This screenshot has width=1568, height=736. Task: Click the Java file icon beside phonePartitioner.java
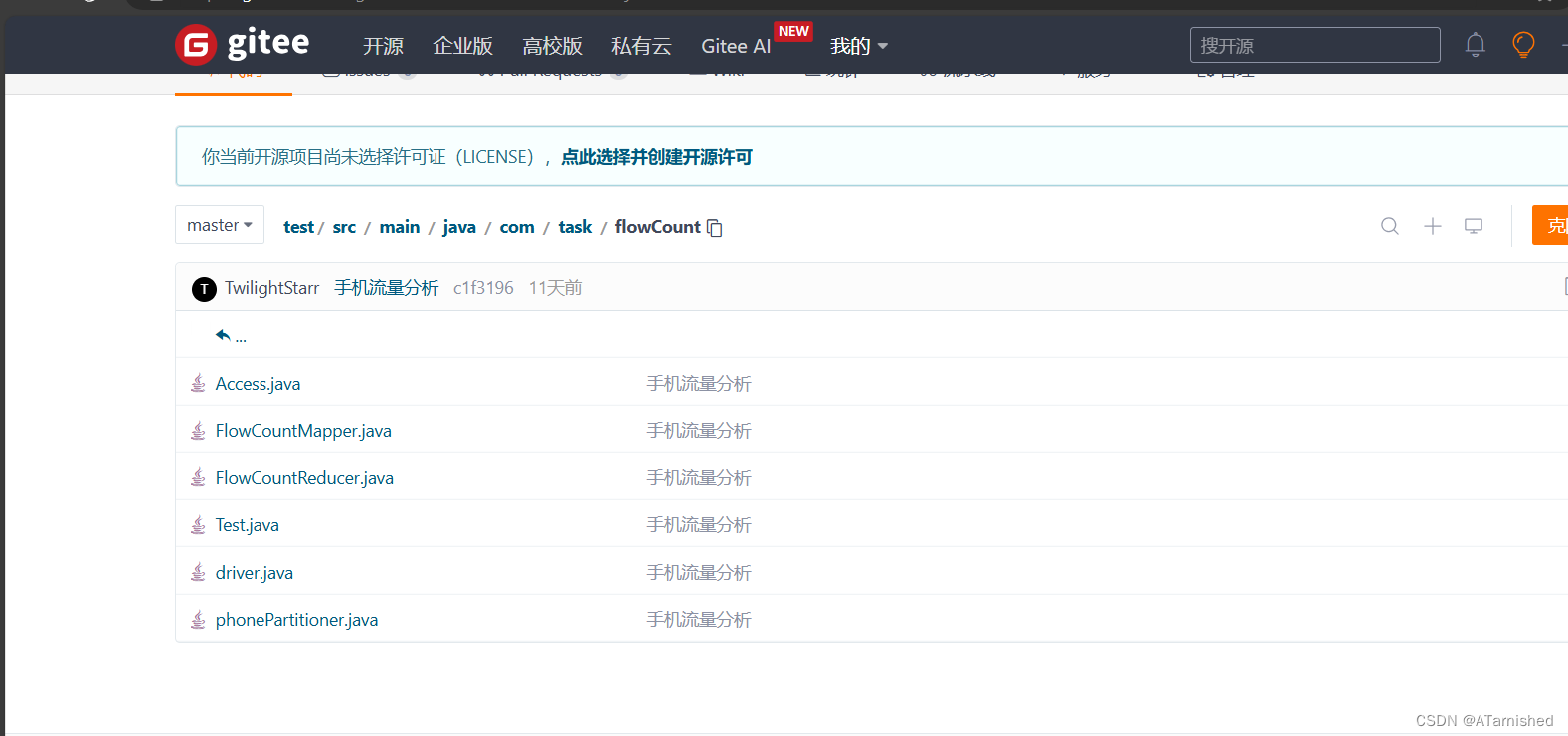[x=198, y=619]
